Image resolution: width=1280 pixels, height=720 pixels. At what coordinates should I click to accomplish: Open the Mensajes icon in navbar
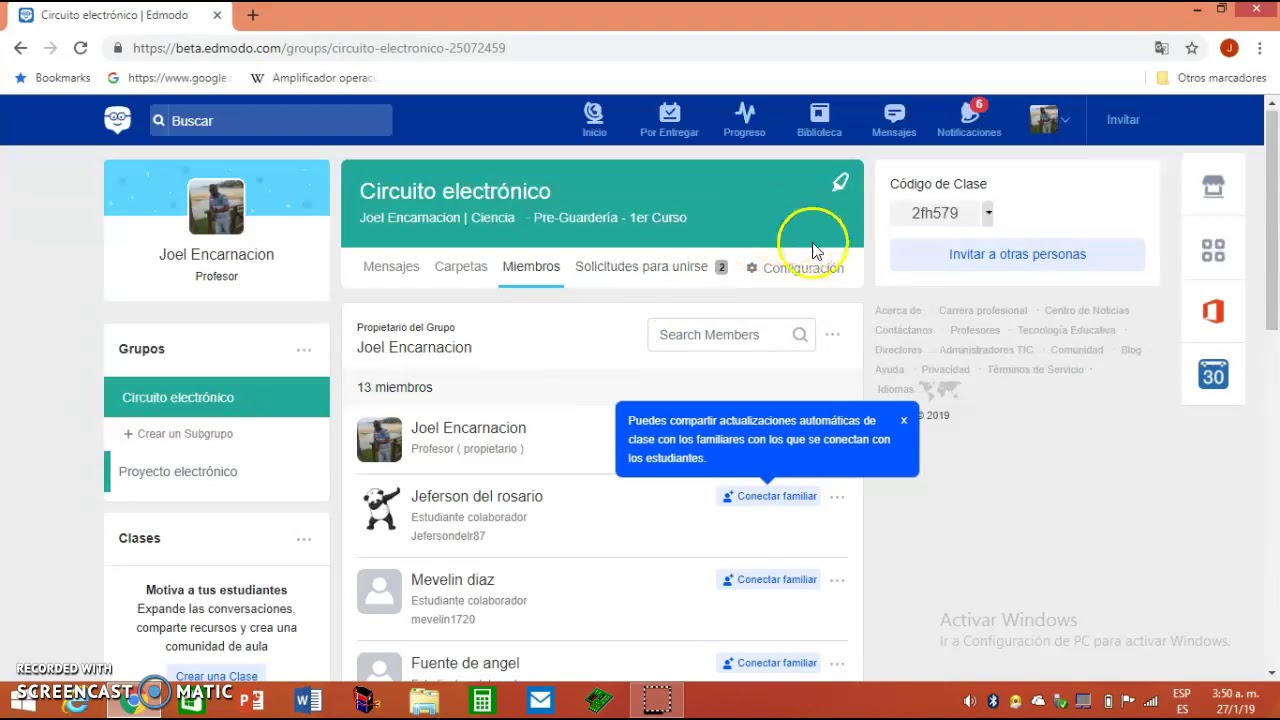coord(894,119)
